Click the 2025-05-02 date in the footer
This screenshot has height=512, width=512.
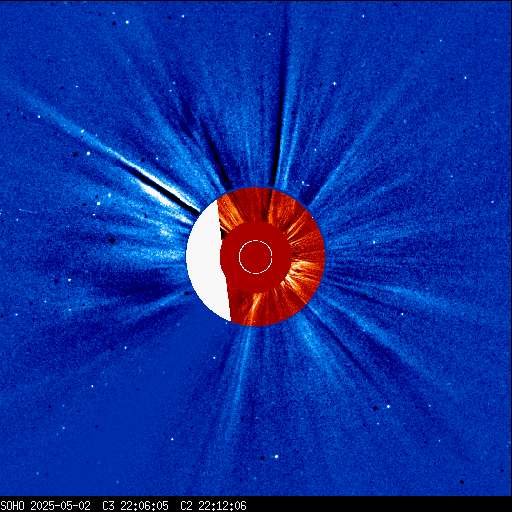(x=60, y=506)
